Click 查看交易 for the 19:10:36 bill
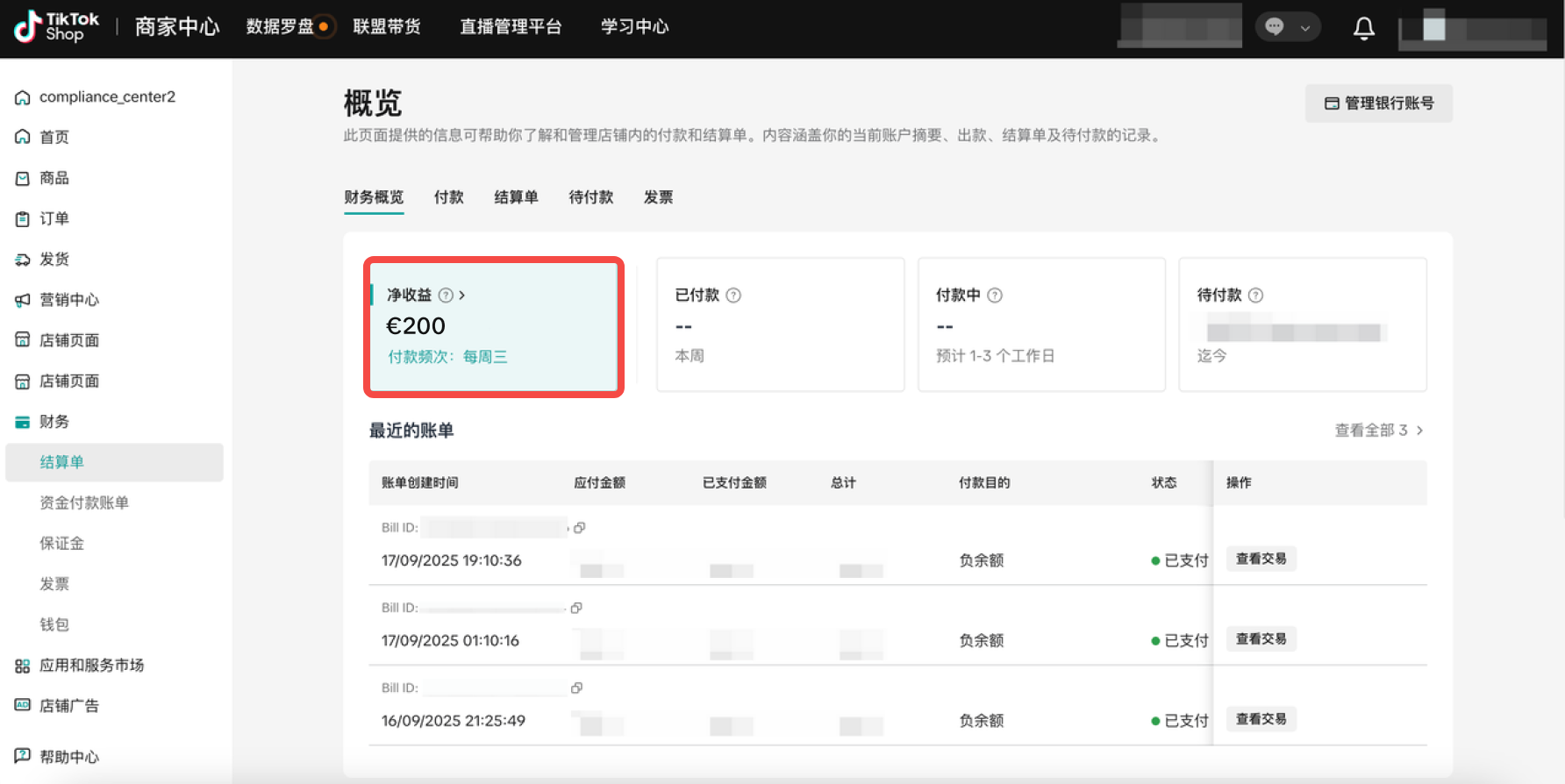This screenshot has width=1565, height=784. pyautogui.click(x=1261, y=559)
